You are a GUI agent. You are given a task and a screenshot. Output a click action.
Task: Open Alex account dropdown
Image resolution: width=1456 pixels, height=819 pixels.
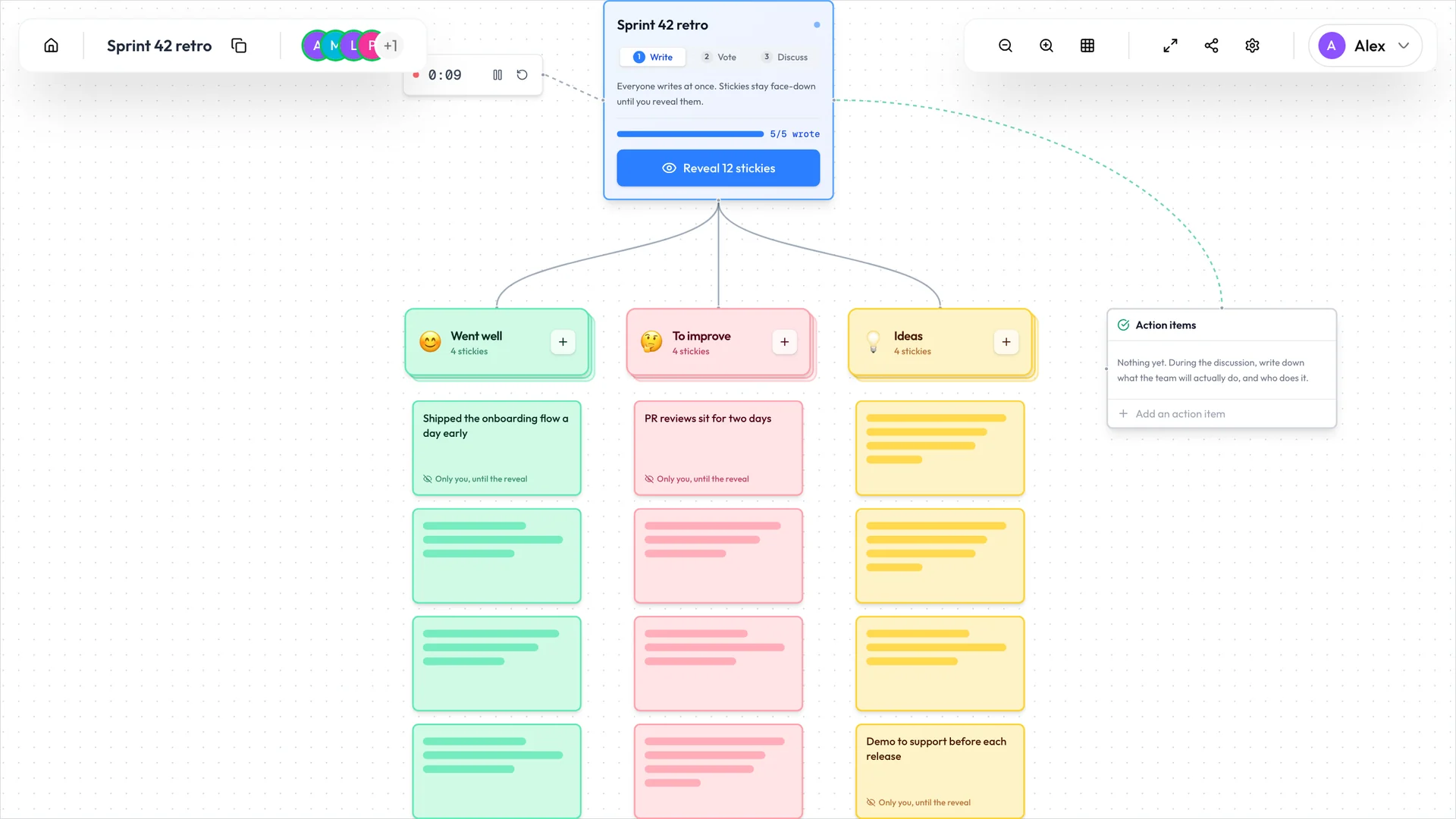1365,45
